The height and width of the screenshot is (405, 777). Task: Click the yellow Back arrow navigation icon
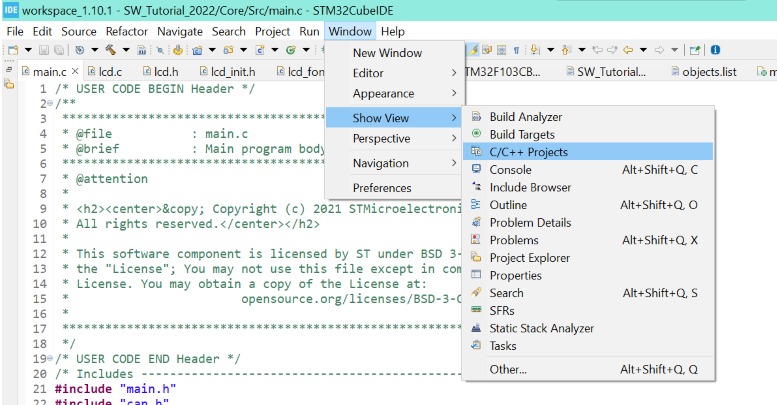pyautogui.click(x=627, y=50)
